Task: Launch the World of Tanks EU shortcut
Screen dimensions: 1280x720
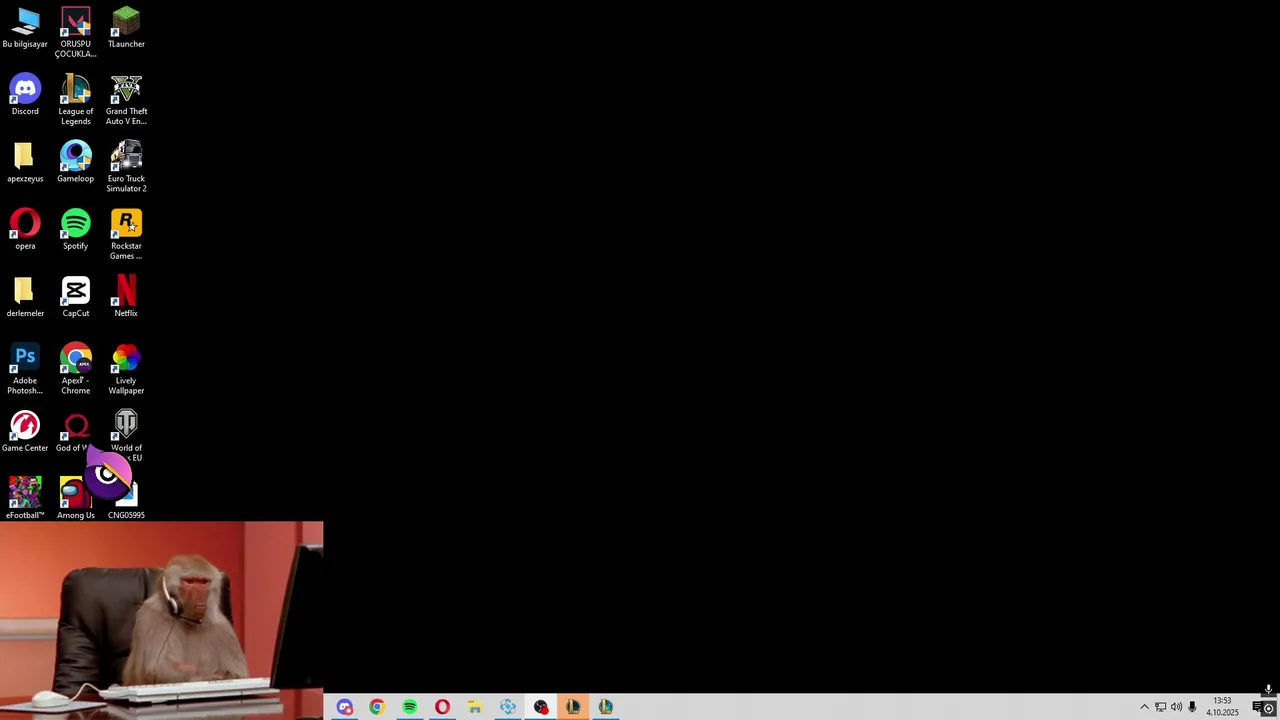Action: tap(126, 436)
